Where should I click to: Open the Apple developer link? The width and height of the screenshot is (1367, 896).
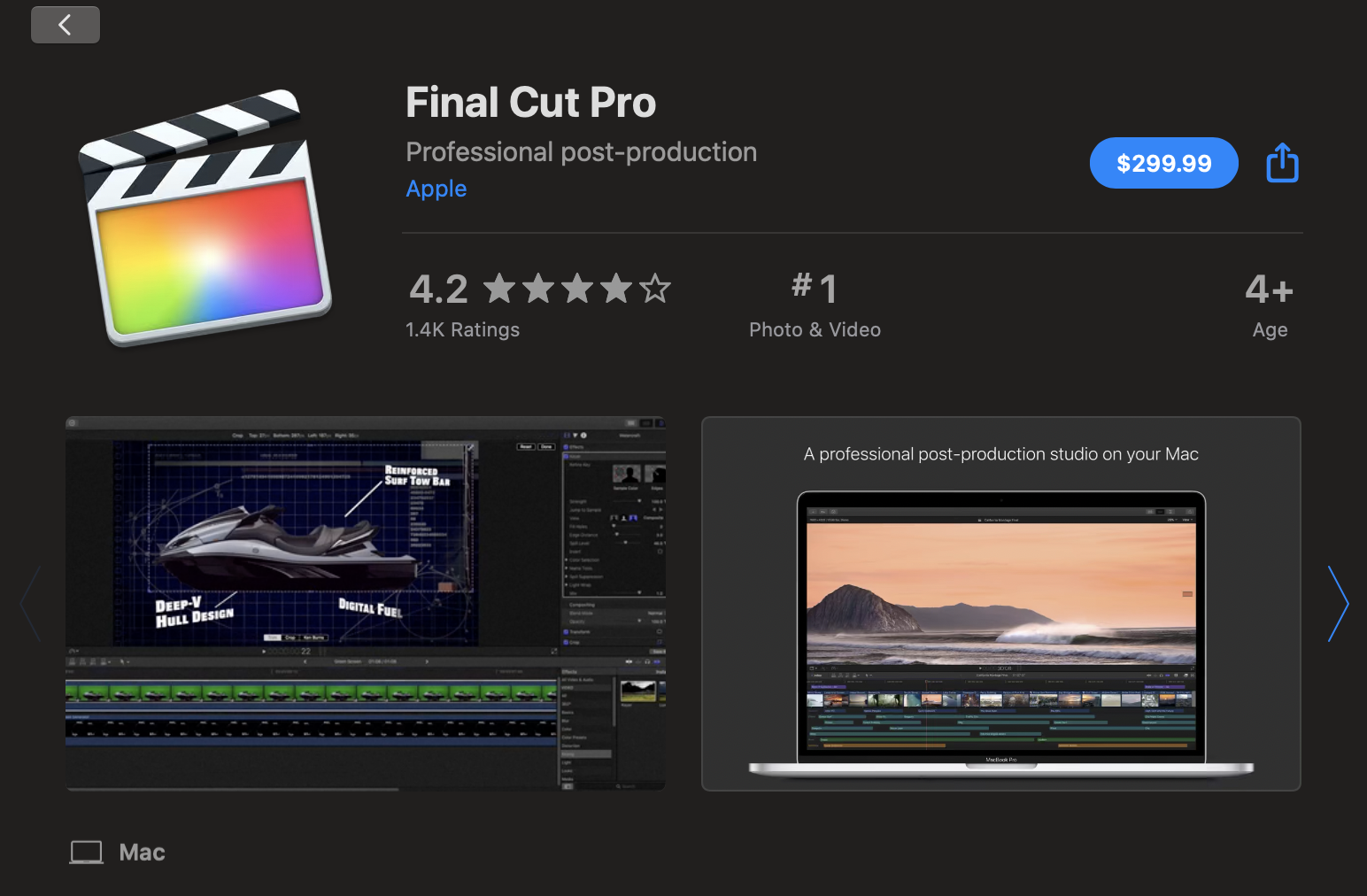(x=436, y=189)
